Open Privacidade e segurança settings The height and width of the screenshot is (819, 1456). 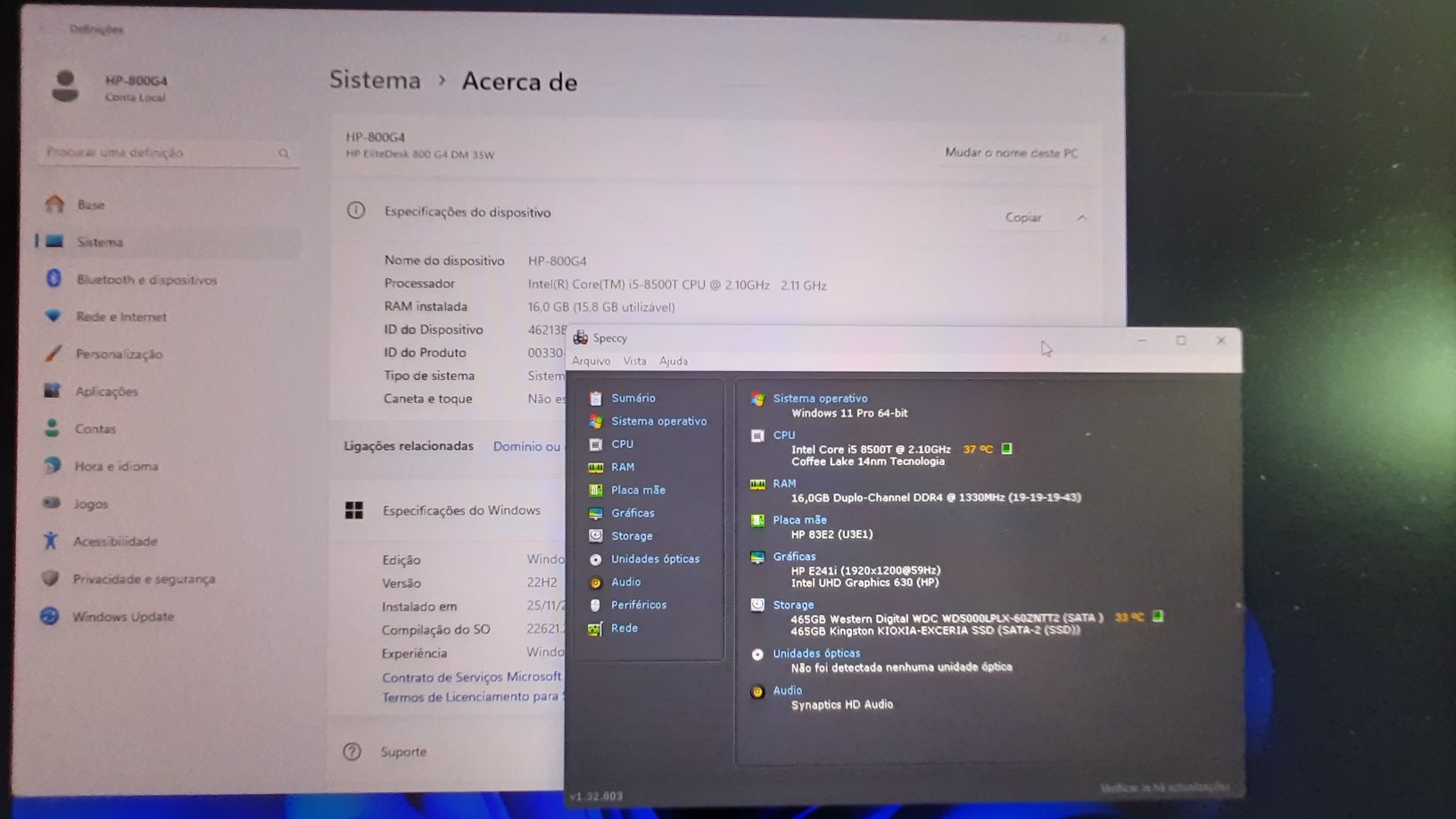(x=144, y=579)
